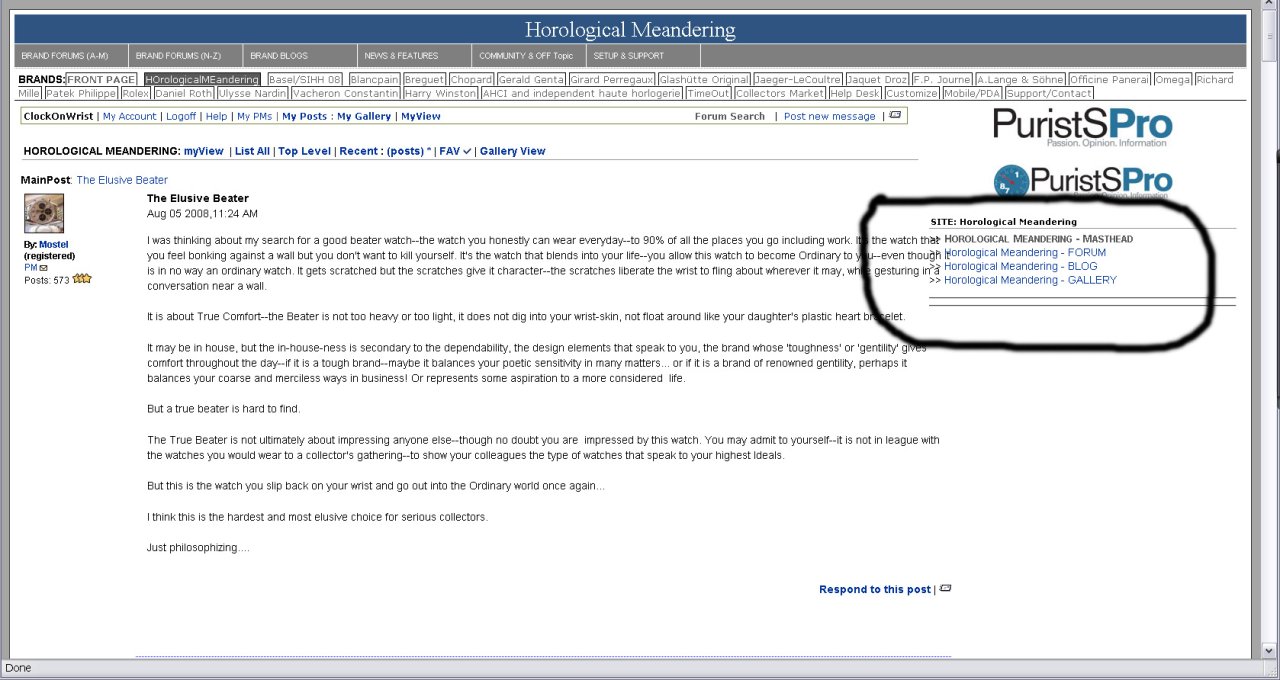1280x680 pixels.
Task: Toggle the FAV checkmark link
Action: point(455,151)
